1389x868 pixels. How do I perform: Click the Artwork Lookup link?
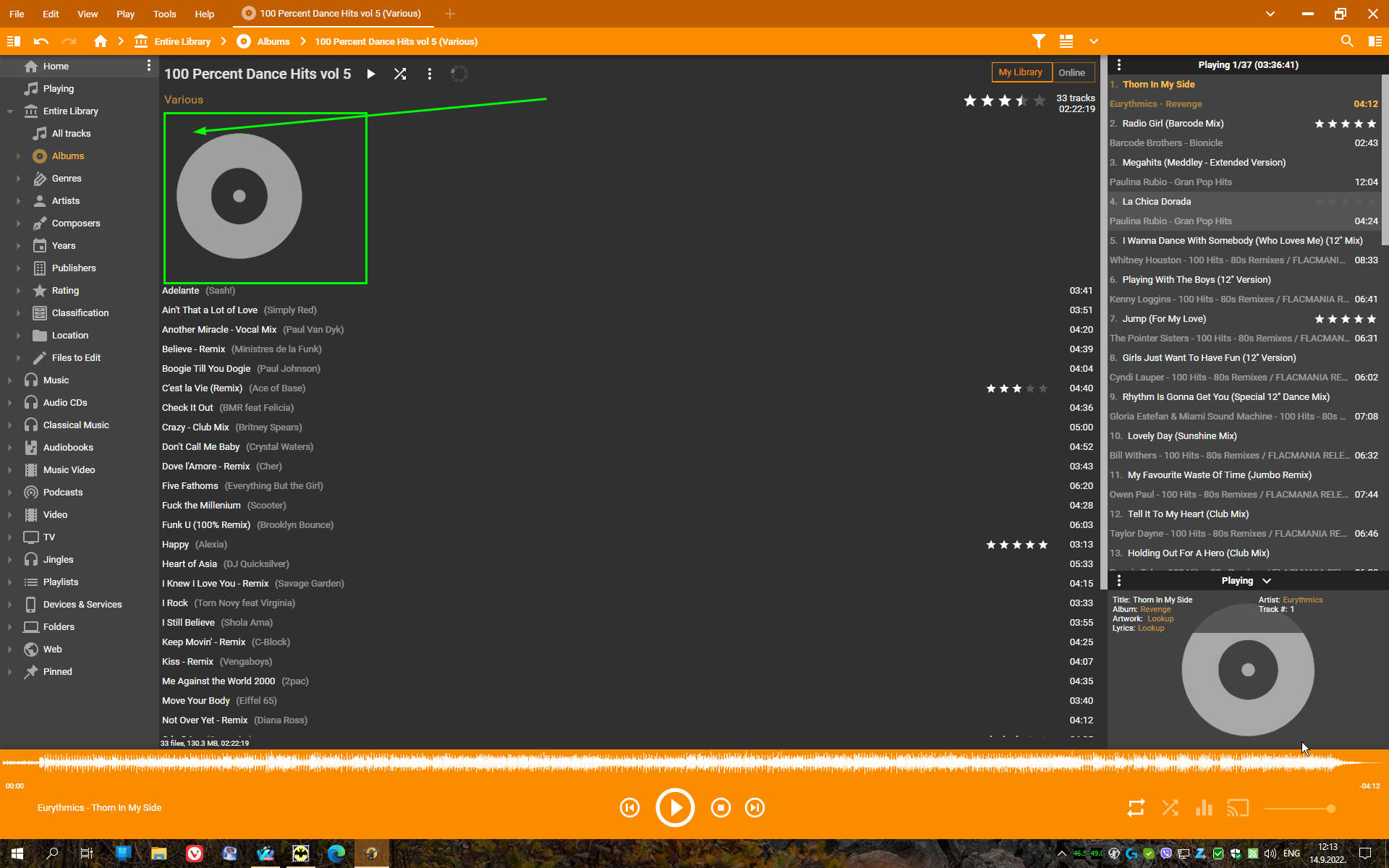1160,618
